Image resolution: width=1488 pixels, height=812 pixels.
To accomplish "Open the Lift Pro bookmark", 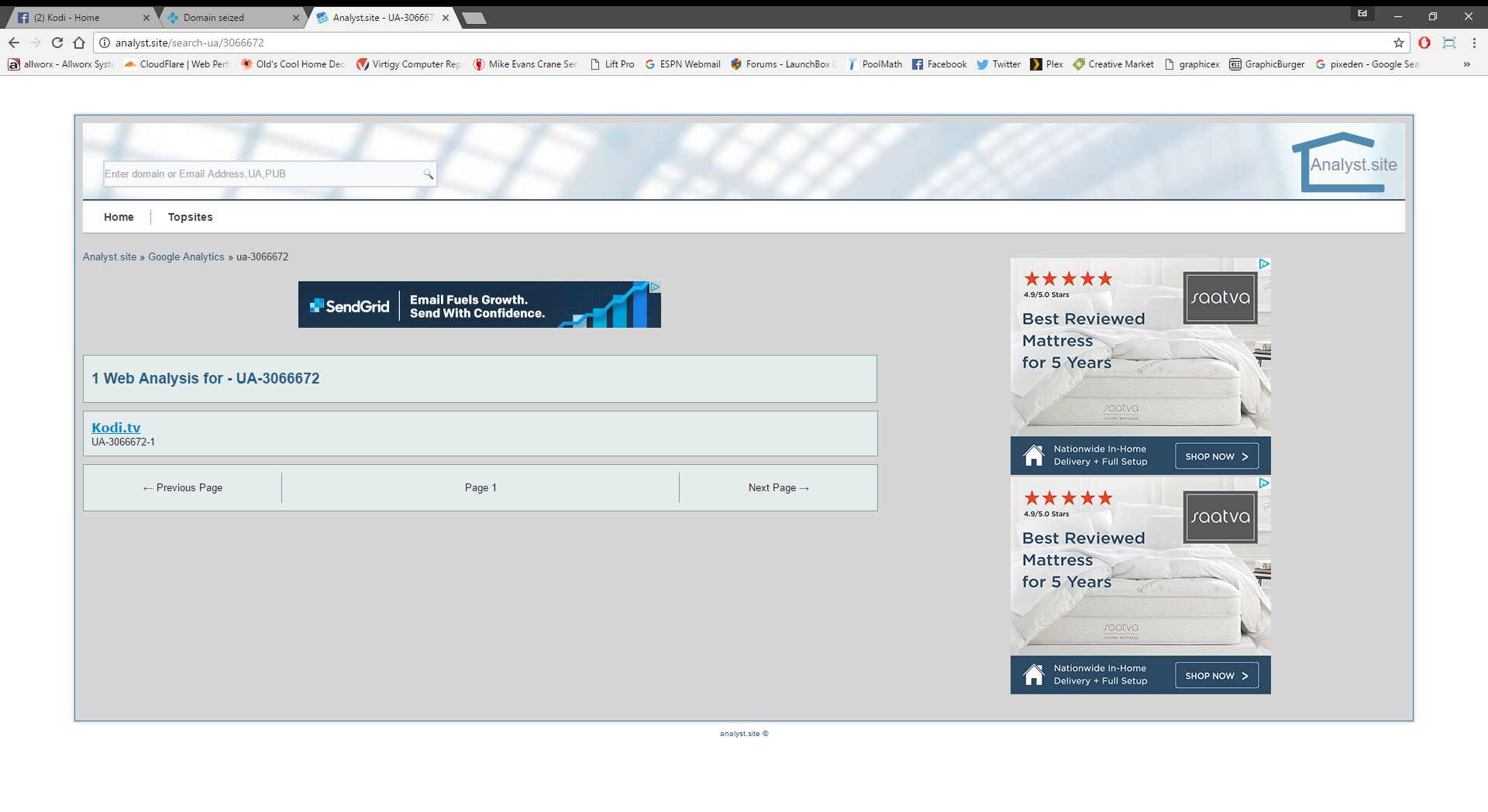I will [612, 64].
